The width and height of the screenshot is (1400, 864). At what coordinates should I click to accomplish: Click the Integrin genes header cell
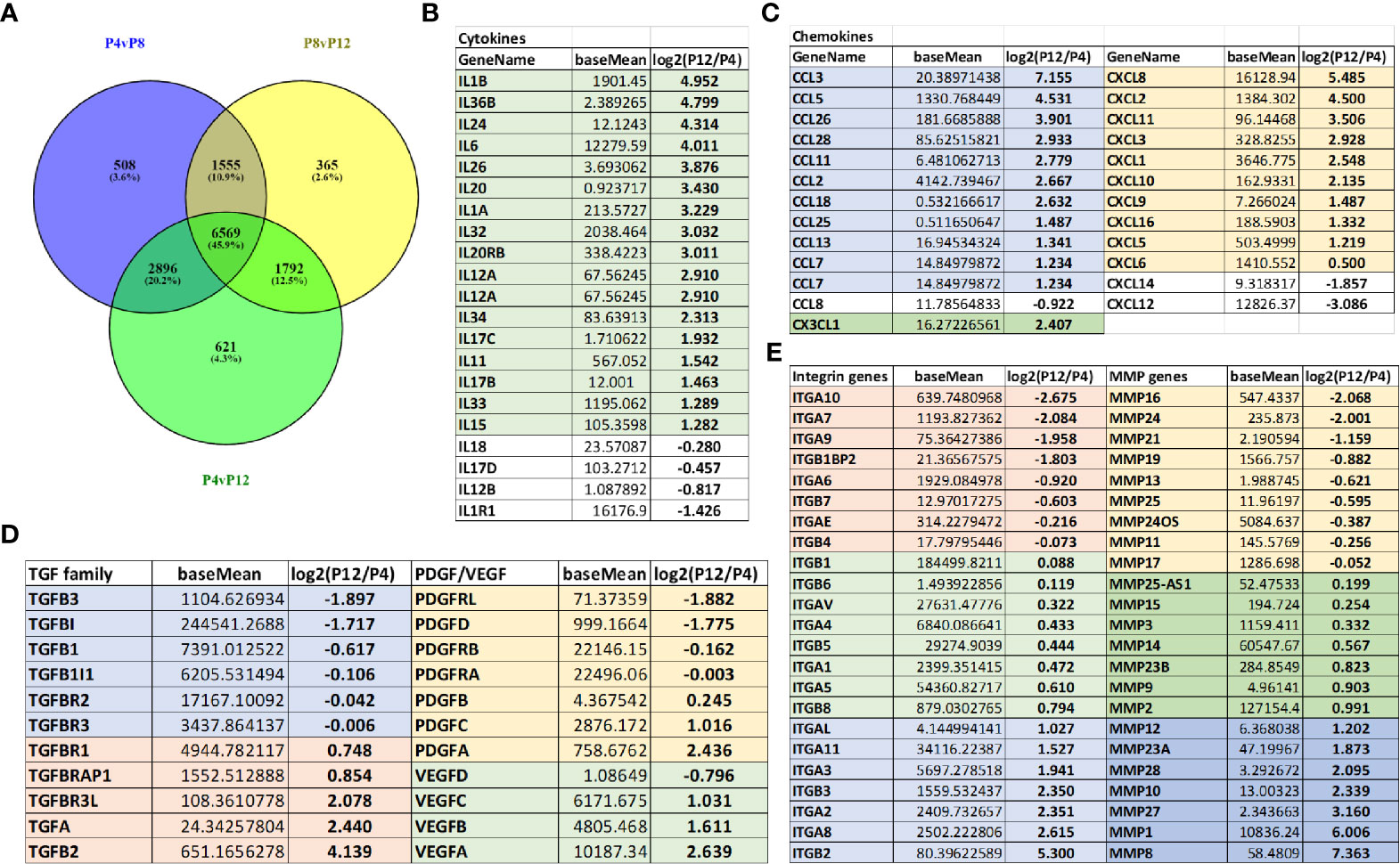click(841, 376)
